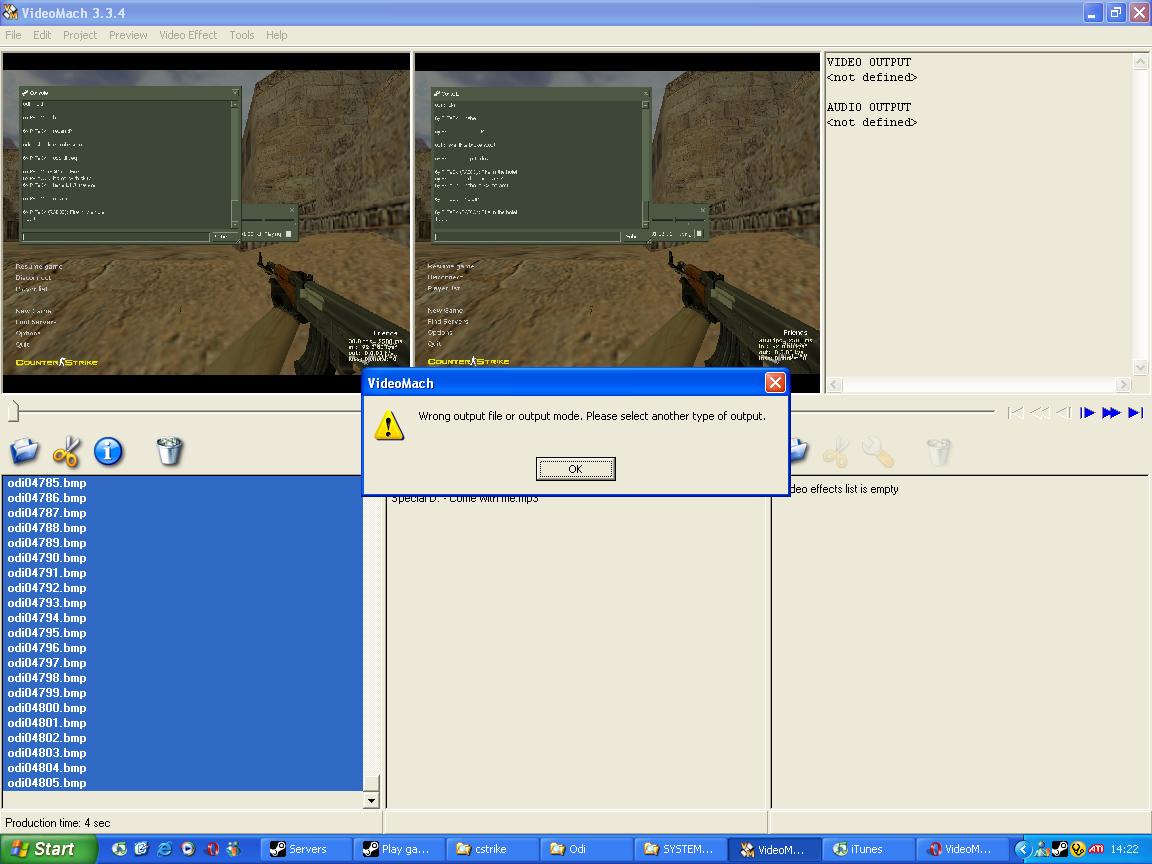1152x864 pixels.
Task: Click the wrench icon in effects toolbar
Action: point(878,453)
